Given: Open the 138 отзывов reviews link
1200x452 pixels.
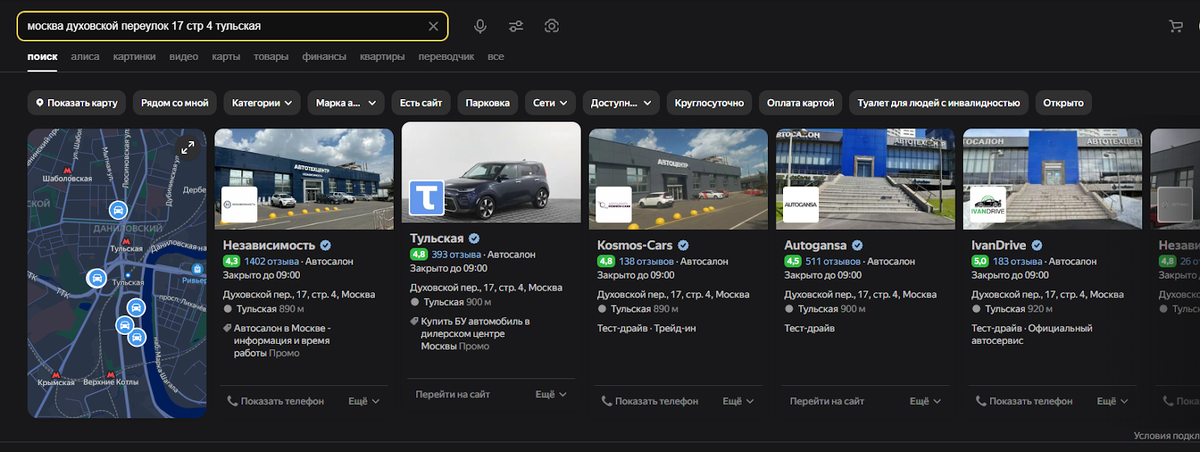Looking at the screenshot, I should coord(648,261).
